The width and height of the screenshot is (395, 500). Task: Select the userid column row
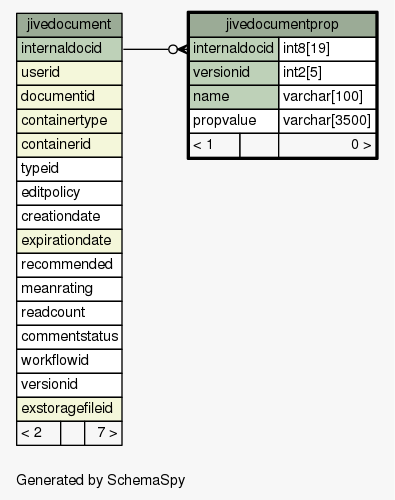69,73
